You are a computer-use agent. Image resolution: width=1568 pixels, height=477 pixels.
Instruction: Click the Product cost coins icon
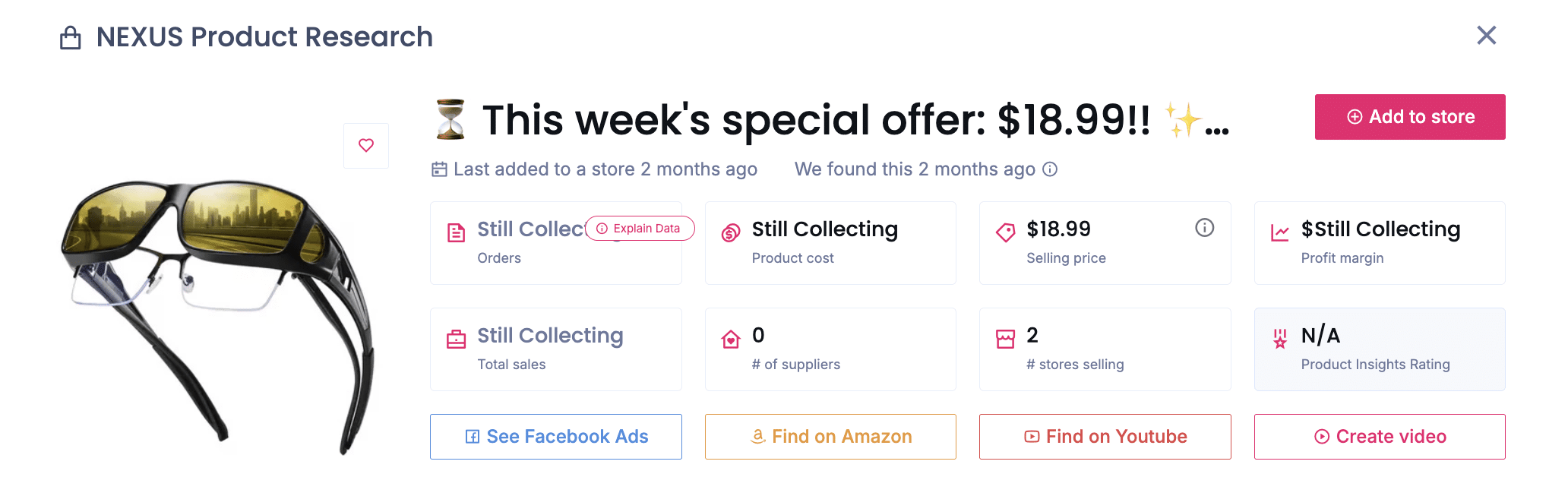coord(731,232)
